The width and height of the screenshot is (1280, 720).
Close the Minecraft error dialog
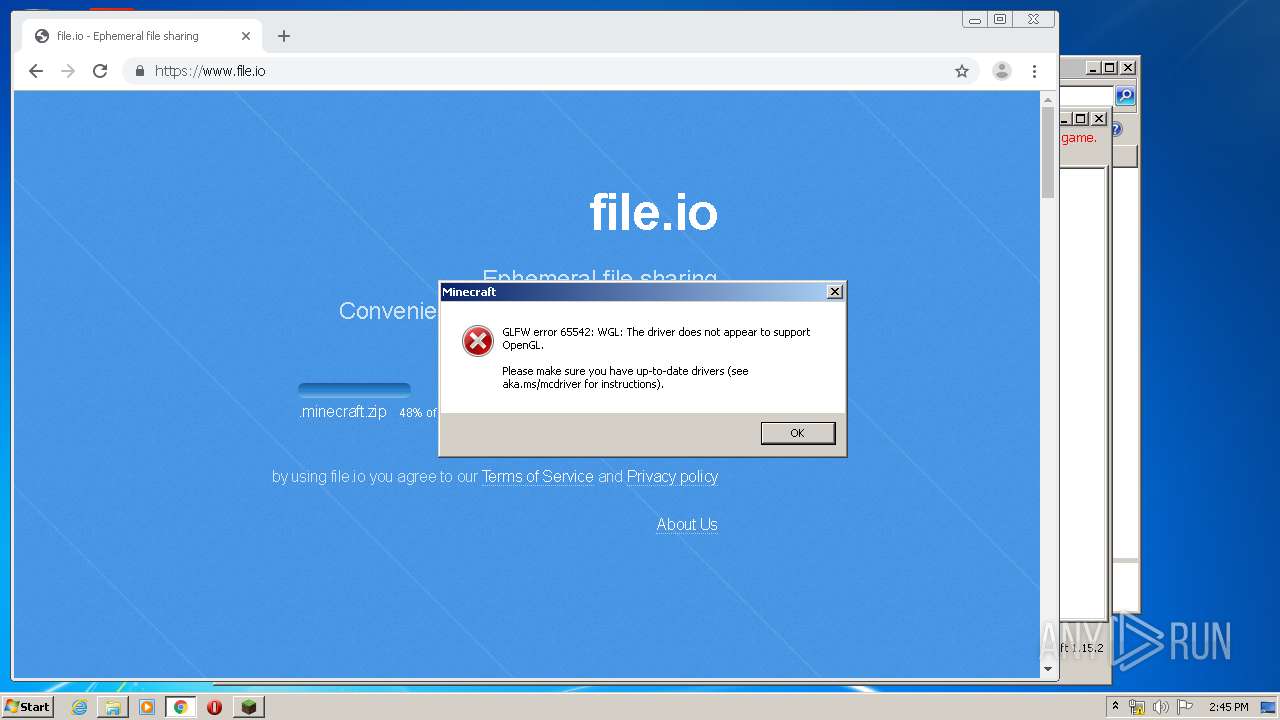coord(835,292)
